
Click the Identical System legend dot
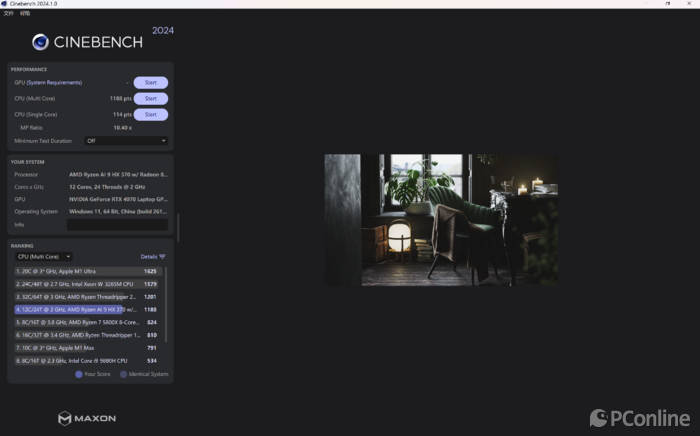coord(124,374)
